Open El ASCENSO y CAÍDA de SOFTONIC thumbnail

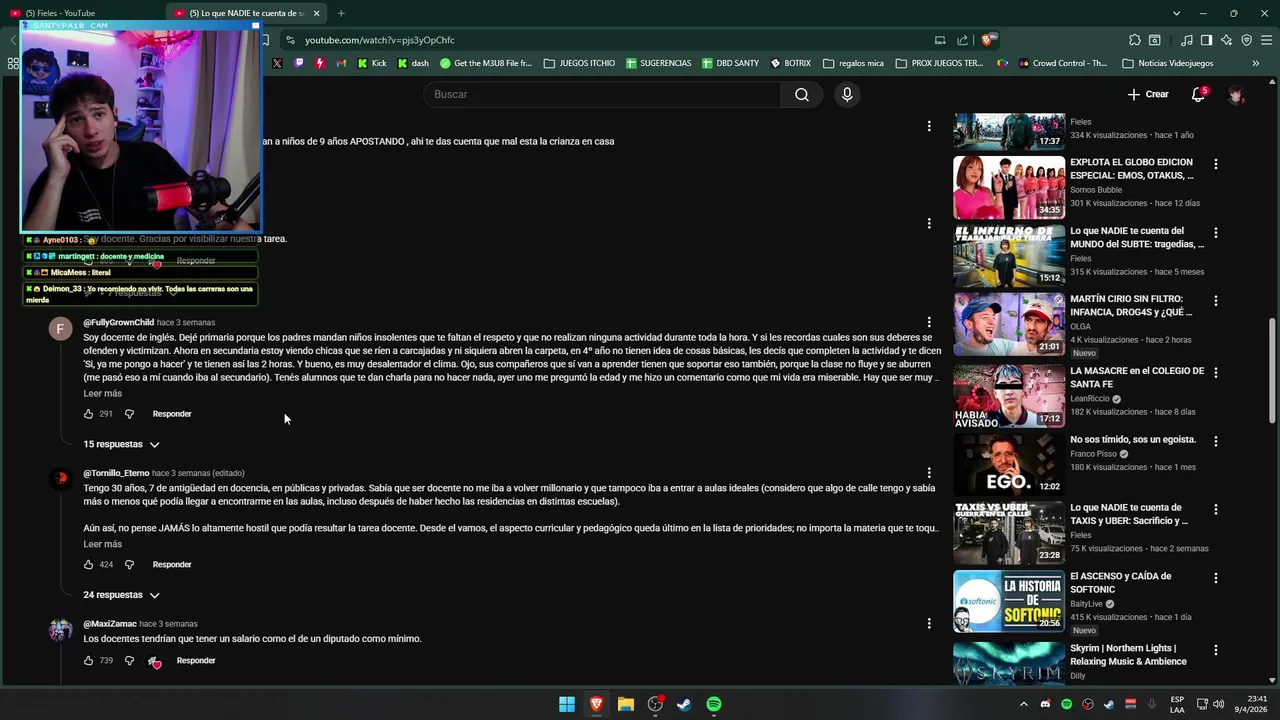(1009, 601)
